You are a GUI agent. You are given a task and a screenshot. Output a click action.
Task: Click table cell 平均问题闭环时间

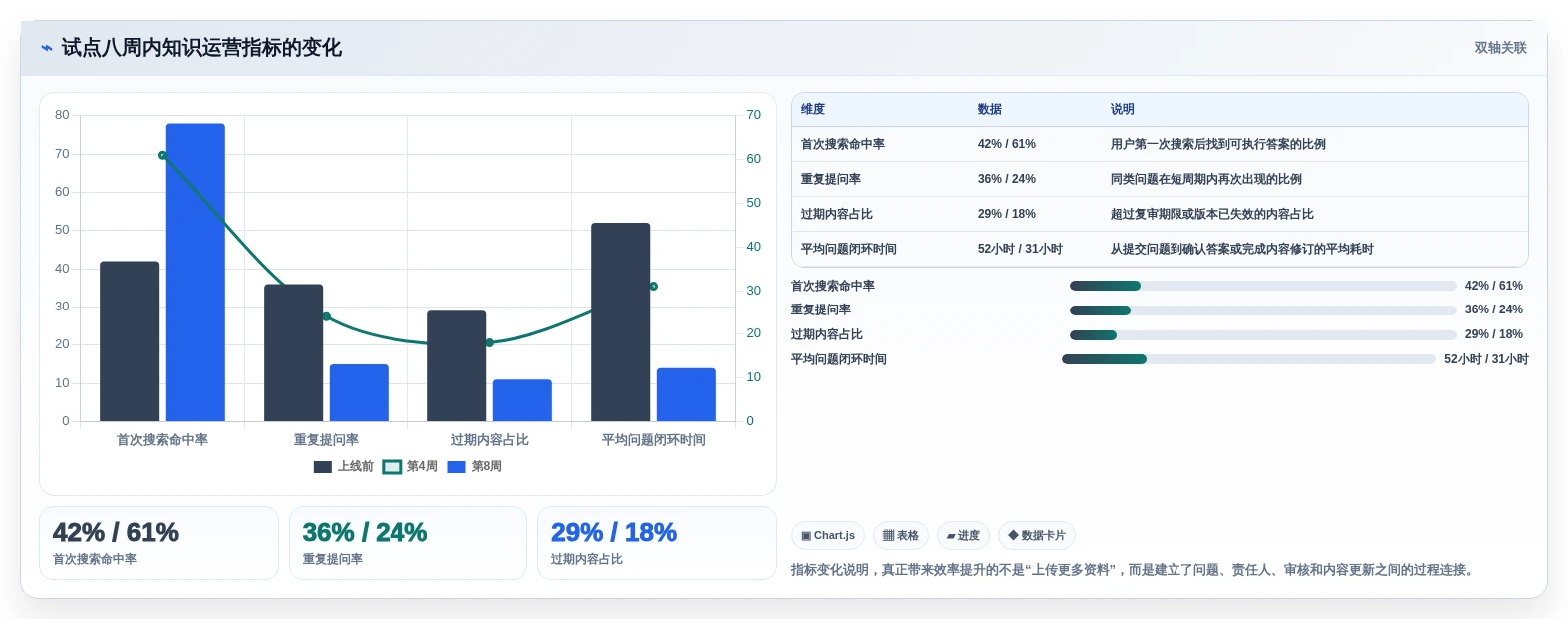849,249
